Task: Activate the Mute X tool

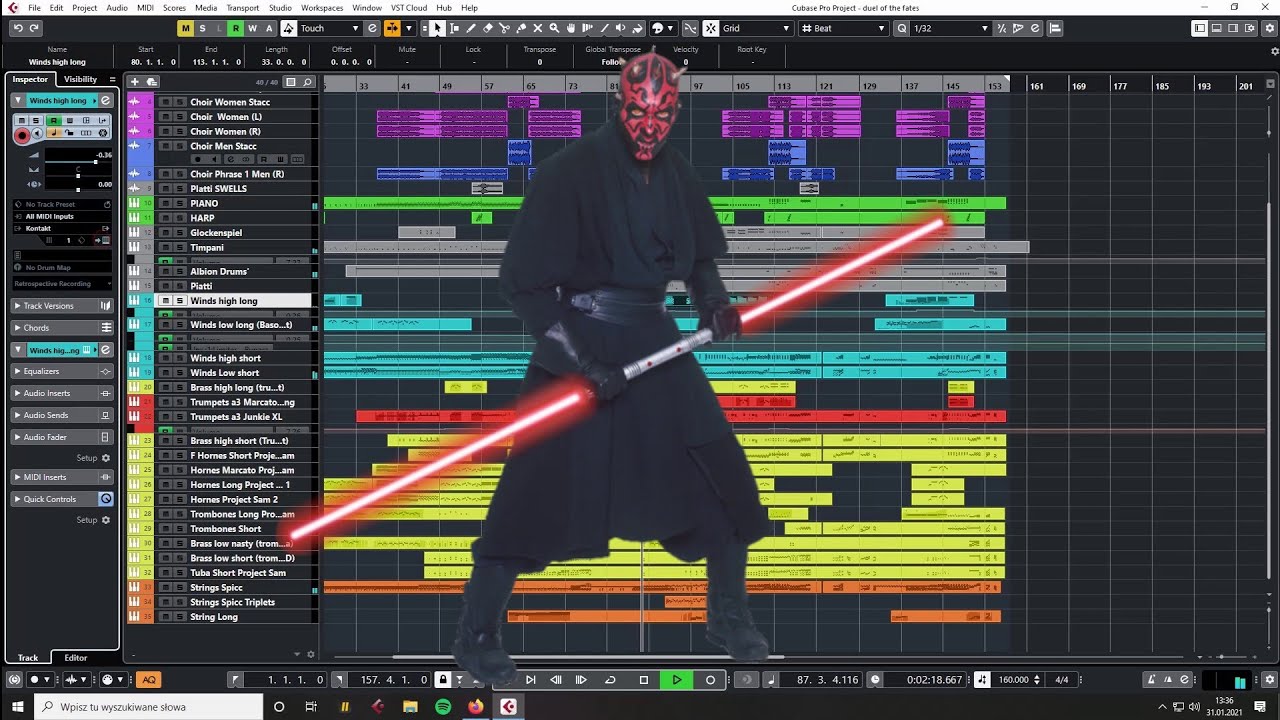Action: [x=538, y=28]
